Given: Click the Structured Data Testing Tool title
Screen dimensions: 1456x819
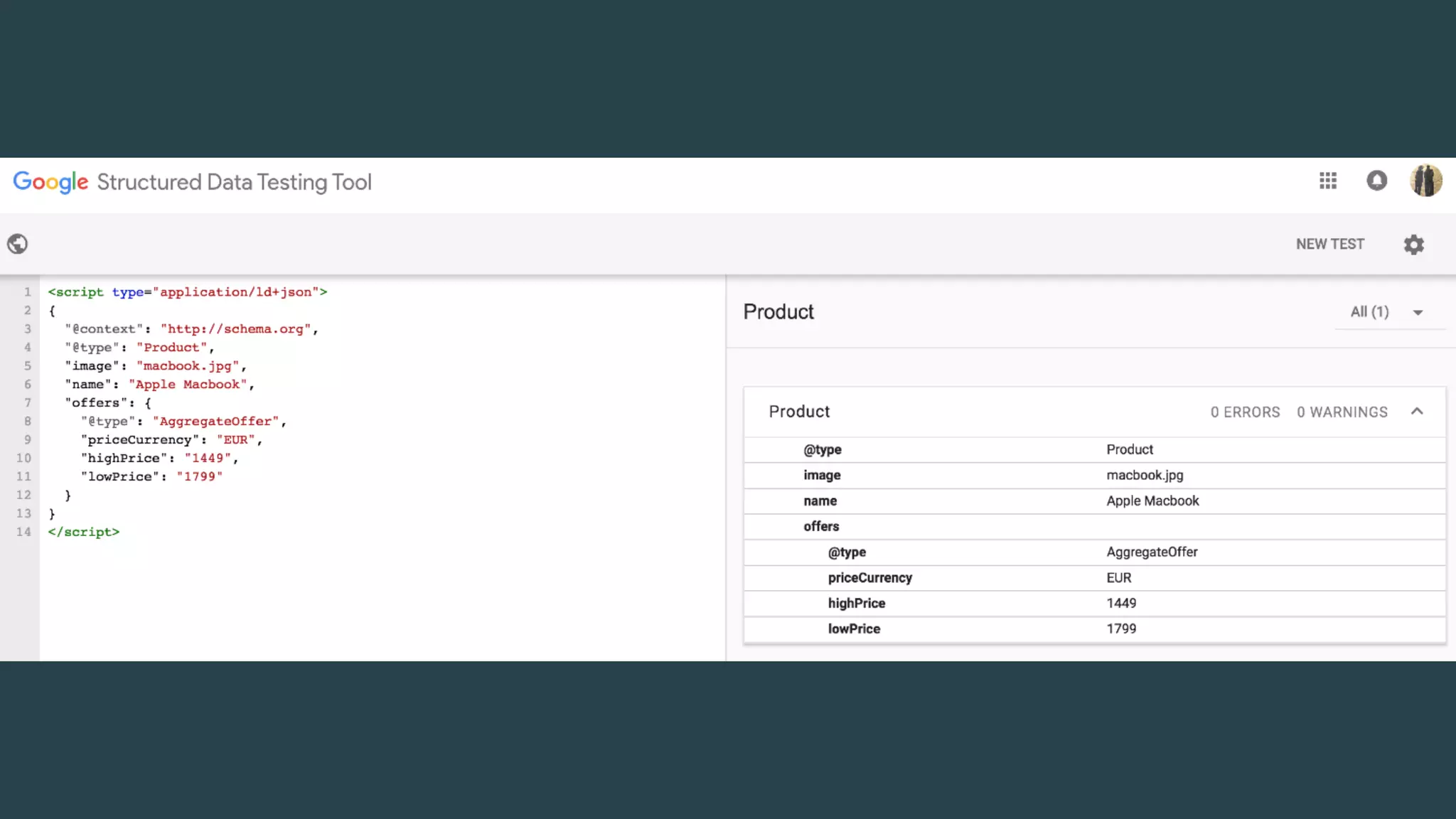Looking at the screenshot, I should pos(234,182).
